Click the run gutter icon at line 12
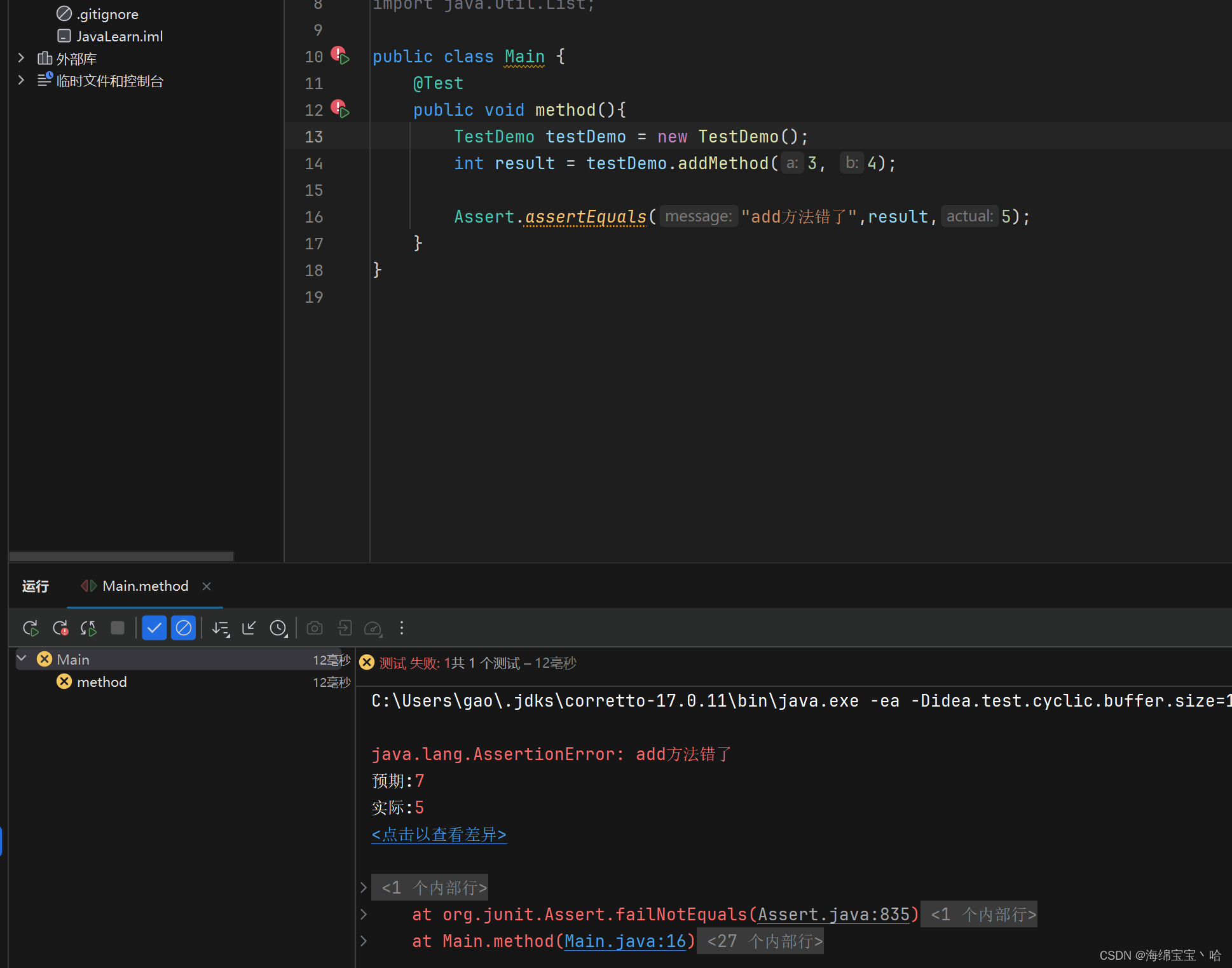This screenshot has width=1232, height=968. [x=341, y=109]
